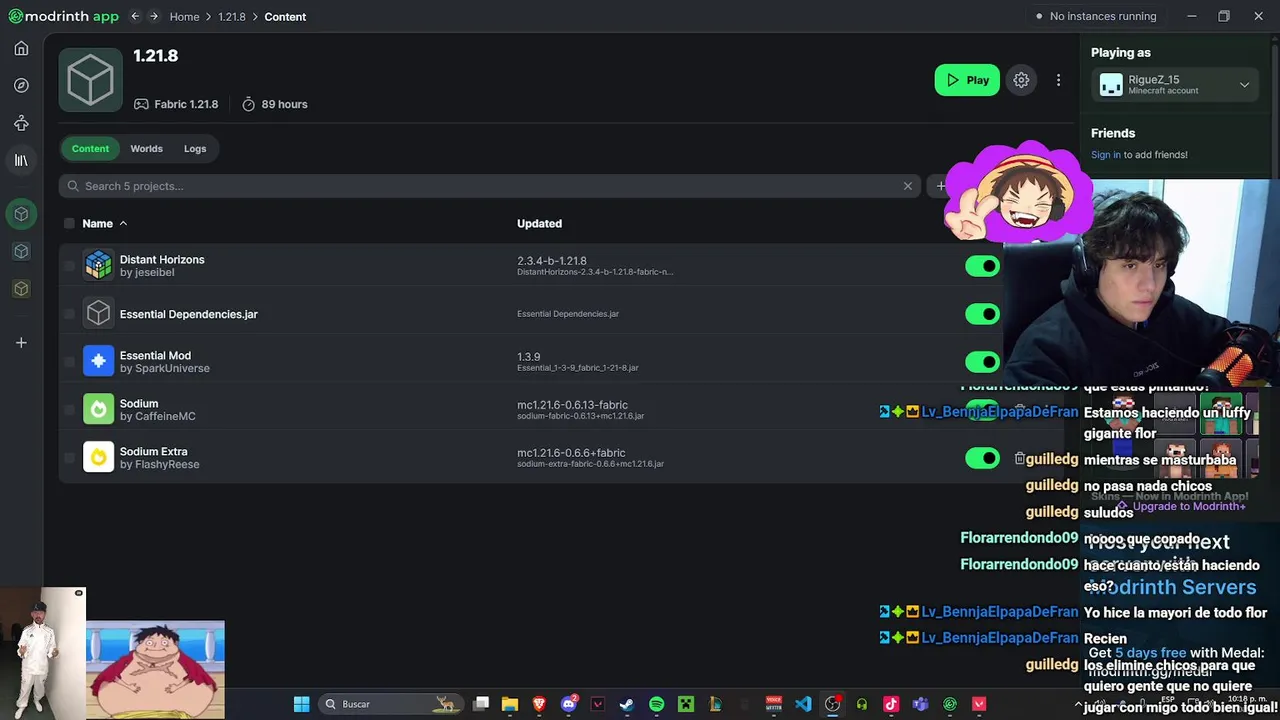Switch to the Content tab
The image size is (1280, 720).
click(x=90, y=149)
